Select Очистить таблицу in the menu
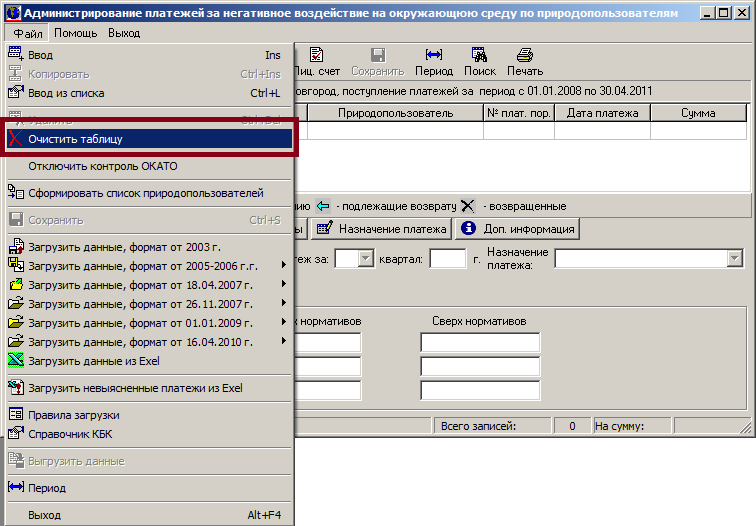Screen dimensions: 756x526 tap(75, 140)
